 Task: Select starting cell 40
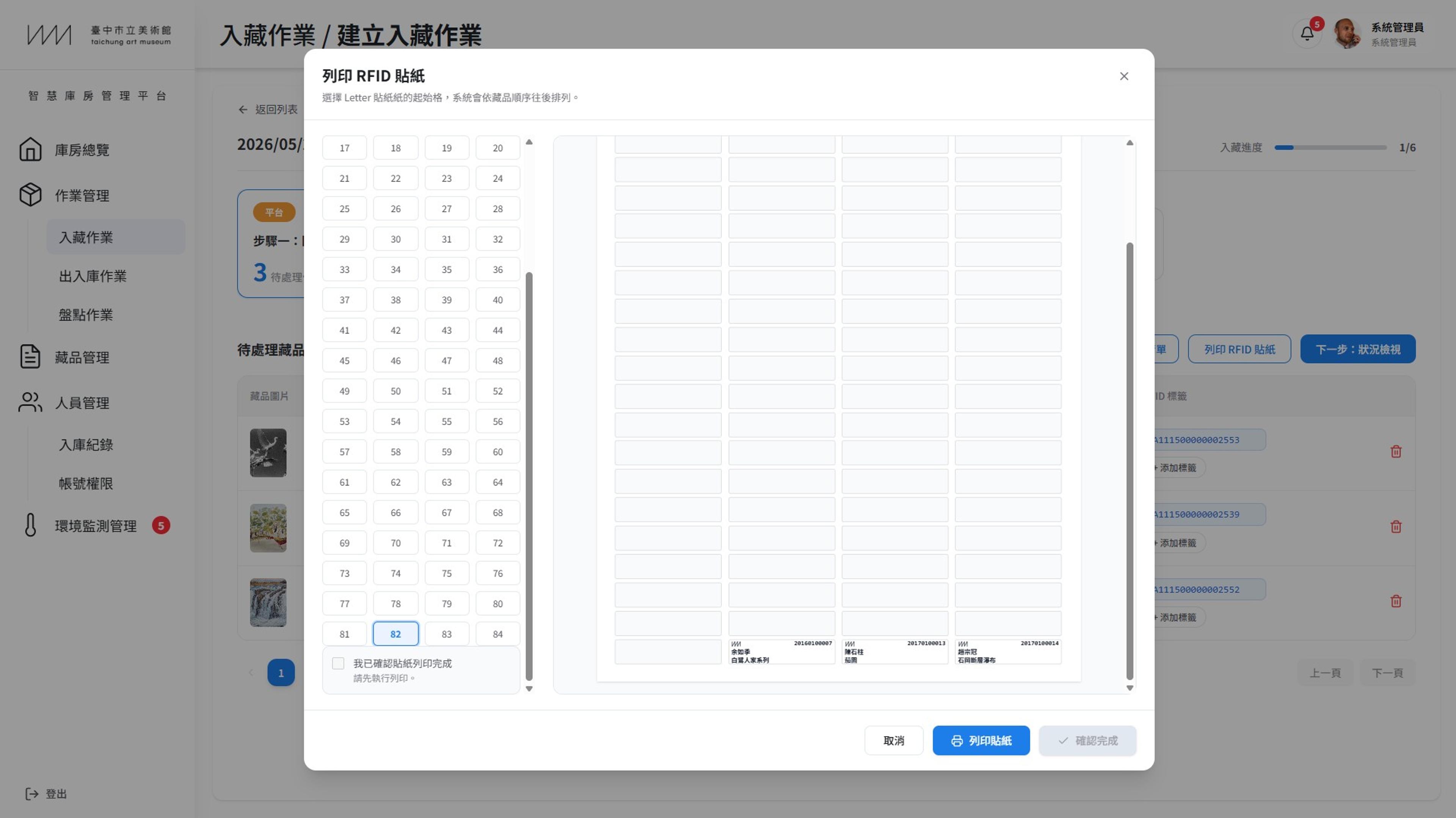pyautogui.click(x=497, y=300)
